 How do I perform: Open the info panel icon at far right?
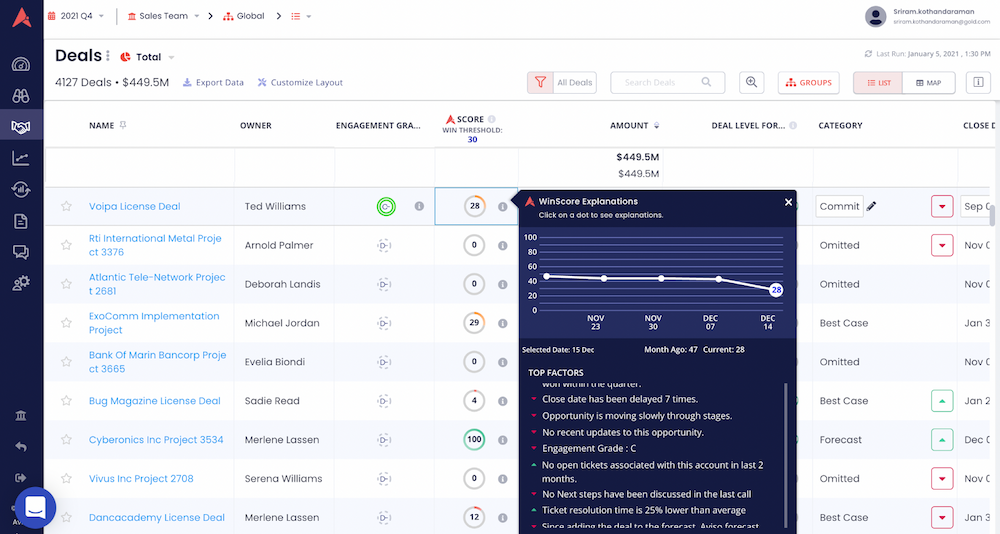click(x=978, y=82)
